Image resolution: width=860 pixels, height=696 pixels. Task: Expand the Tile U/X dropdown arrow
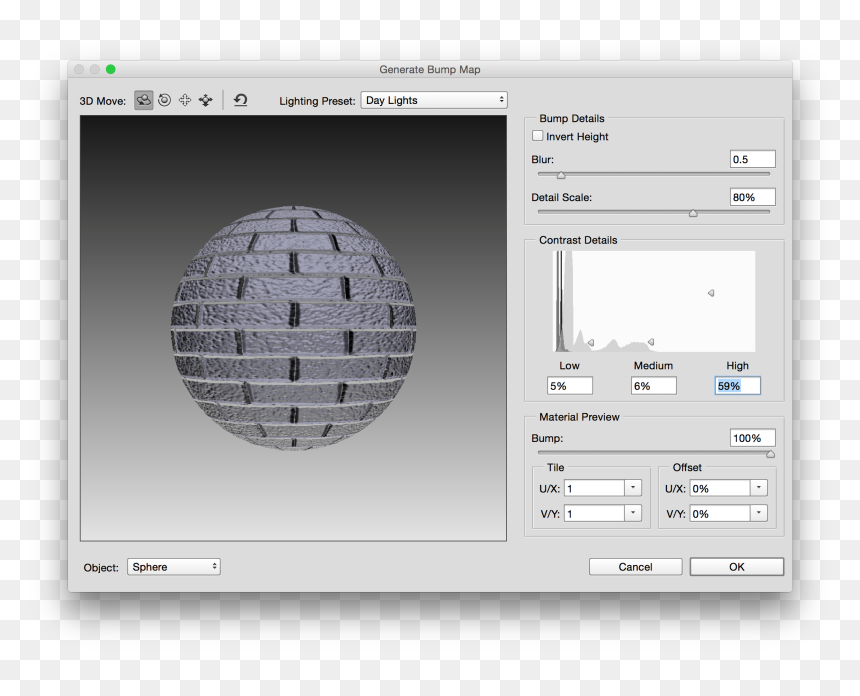633,488
